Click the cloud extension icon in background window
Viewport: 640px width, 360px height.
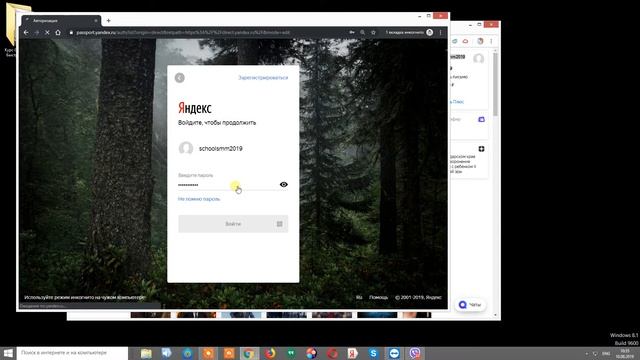tap(465, 41)
